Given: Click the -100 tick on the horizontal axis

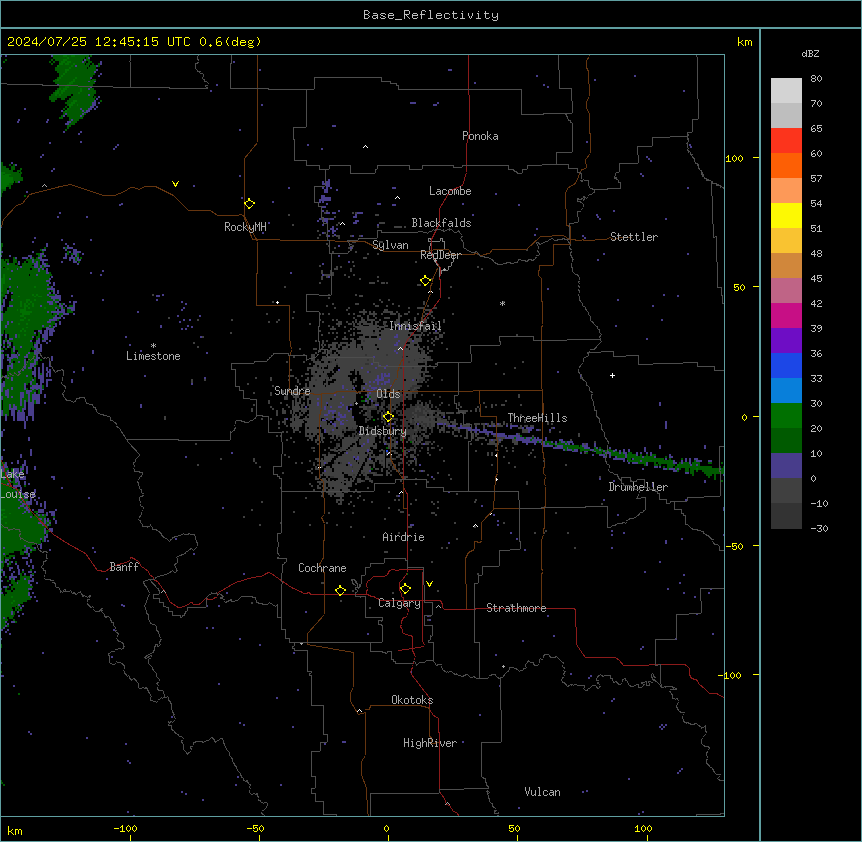Looking at the screenshot, I should [125, 828].
